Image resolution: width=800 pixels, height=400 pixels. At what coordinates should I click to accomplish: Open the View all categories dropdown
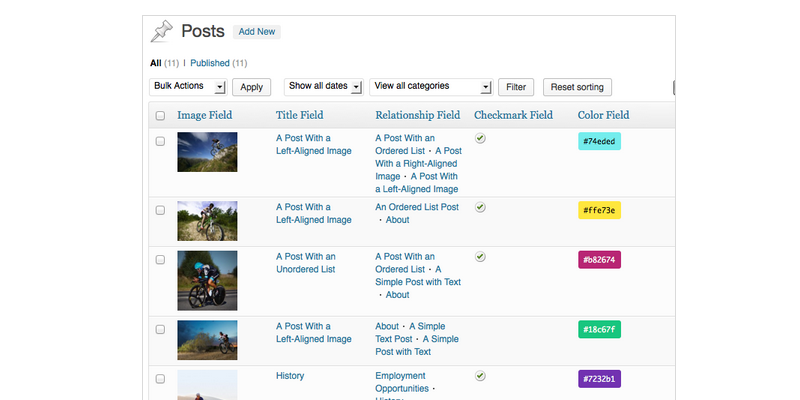click(432, 87)
